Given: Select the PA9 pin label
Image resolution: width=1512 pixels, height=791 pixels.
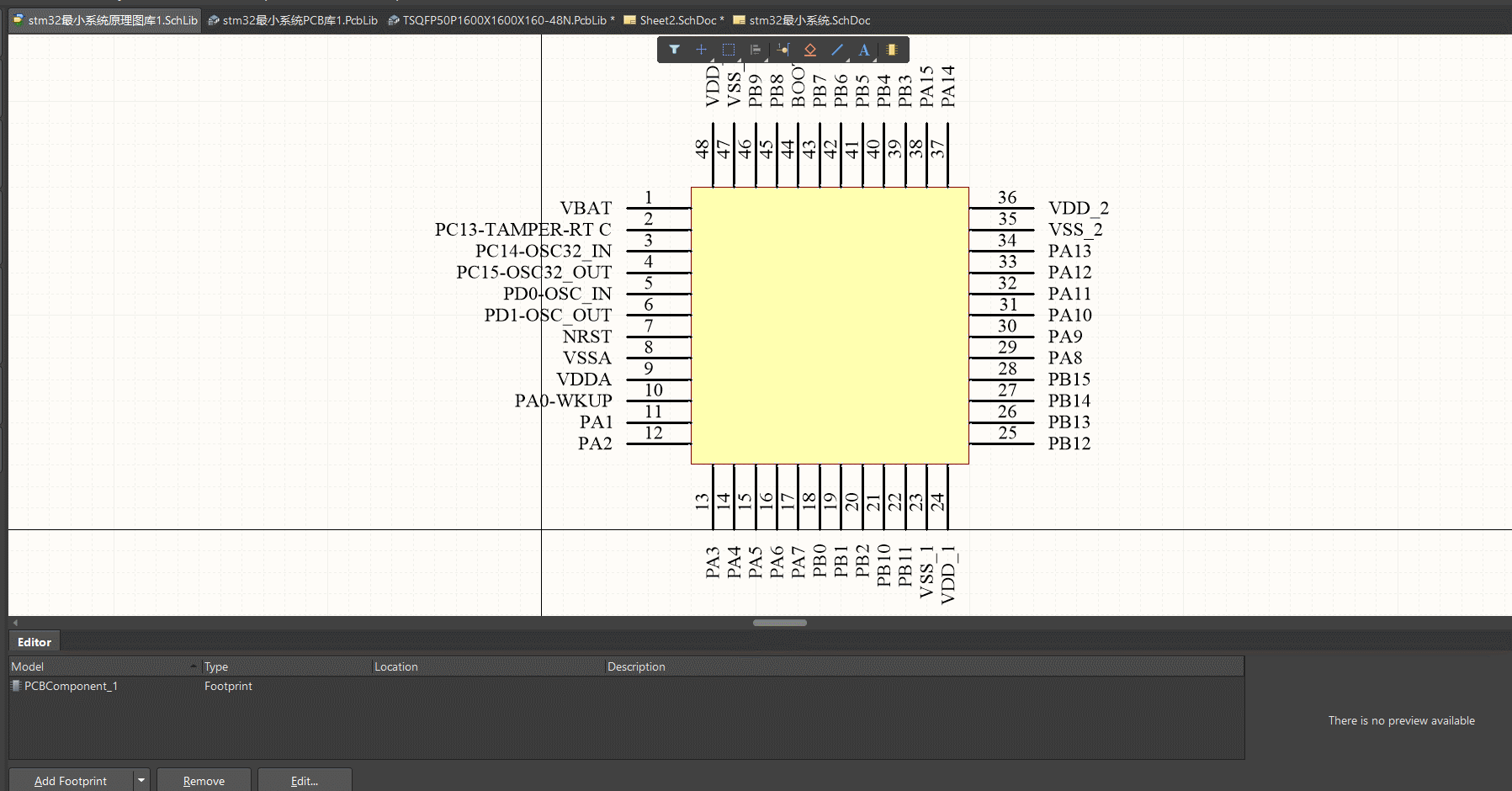Looking at the screenshot, I should point(1065,337).
